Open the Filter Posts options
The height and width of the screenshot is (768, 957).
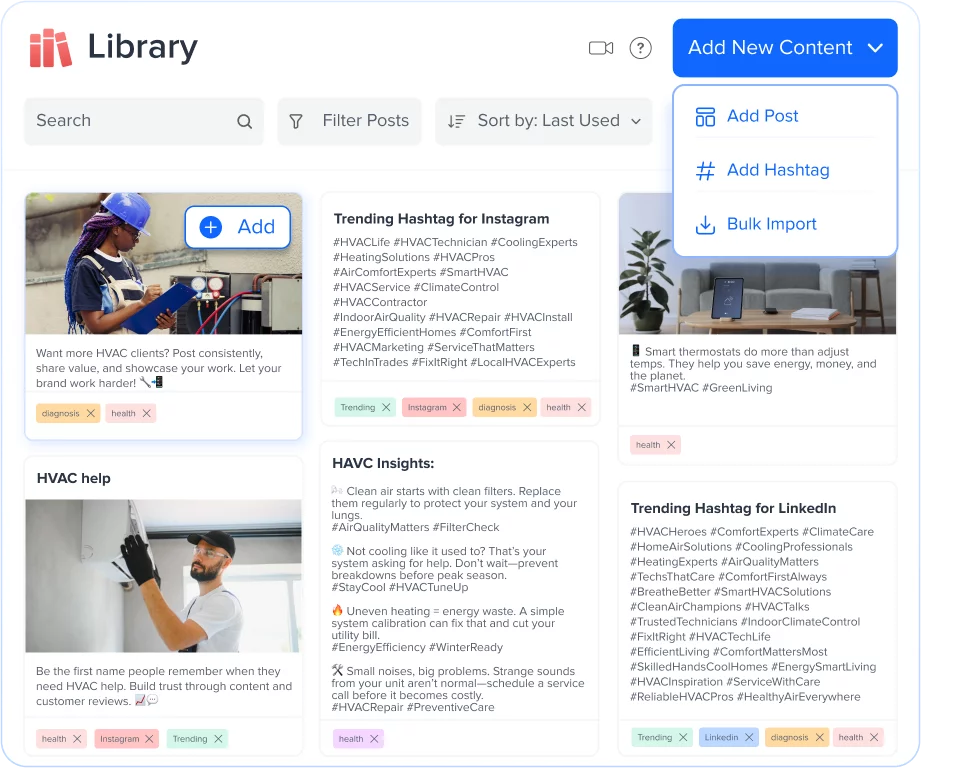point(349,121)
